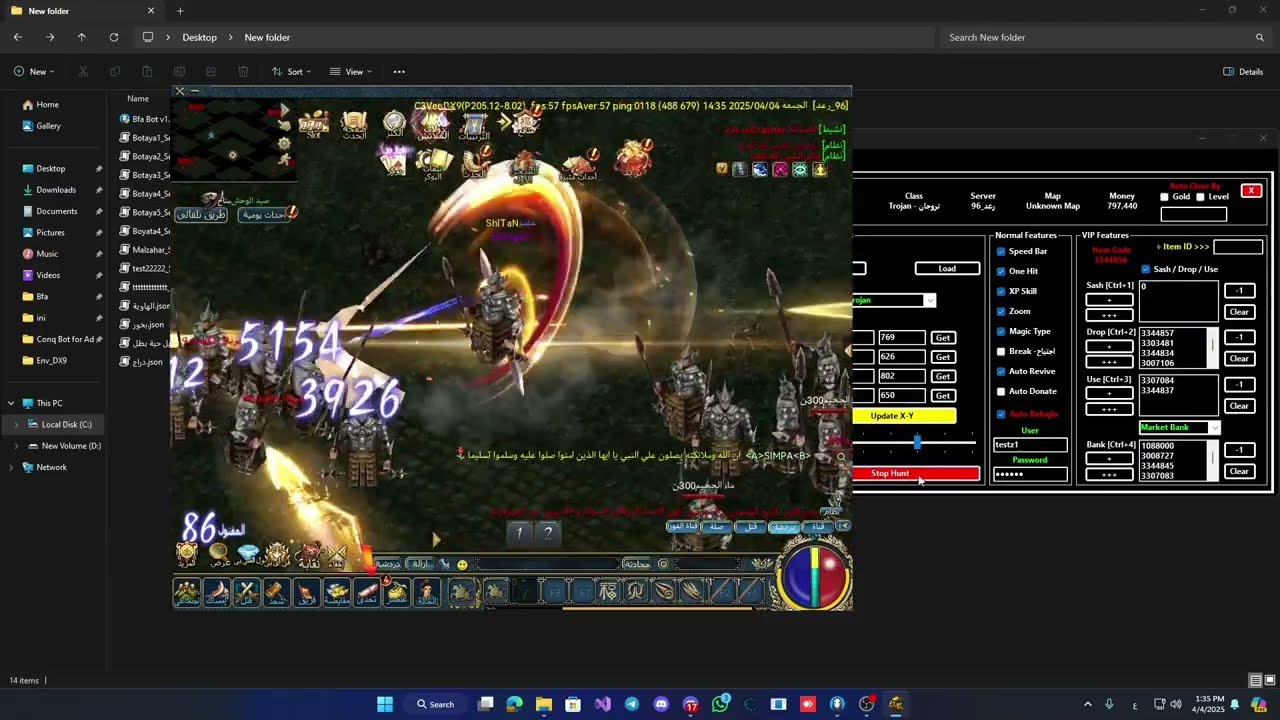
Task: Switch to the New folder Explorer tab
Action: pos(80,11)
